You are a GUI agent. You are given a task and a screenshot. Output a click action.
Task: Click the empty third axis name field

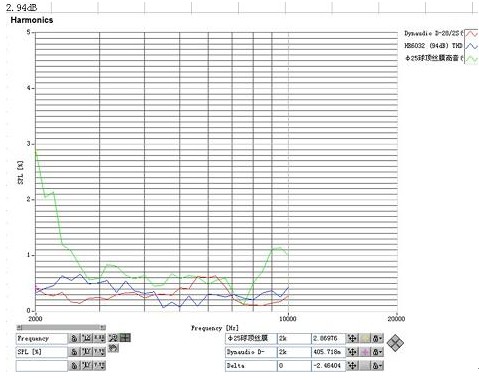click(42, 366)
